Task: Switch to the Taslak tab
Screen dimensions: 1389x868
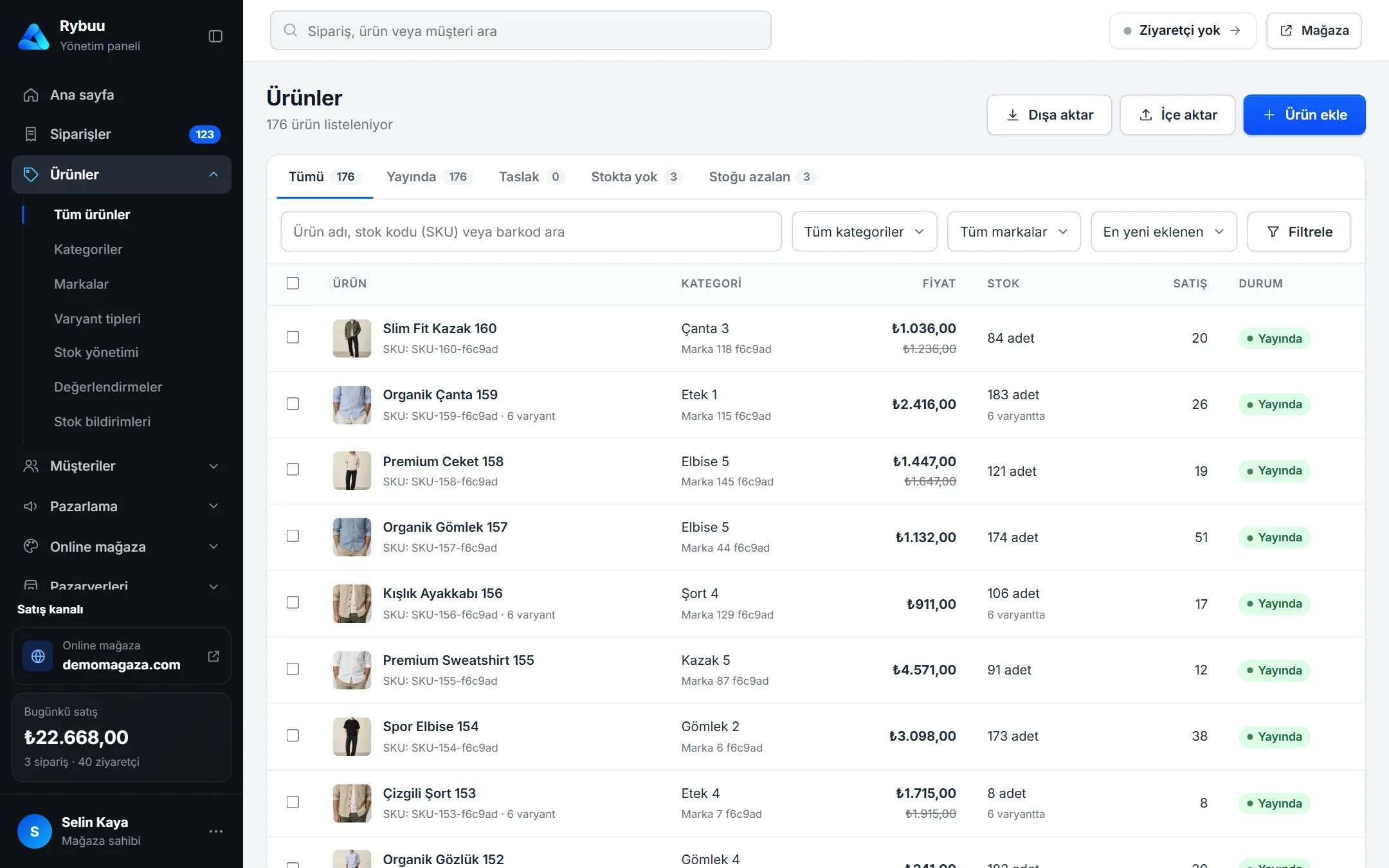Action: (532, 177)
